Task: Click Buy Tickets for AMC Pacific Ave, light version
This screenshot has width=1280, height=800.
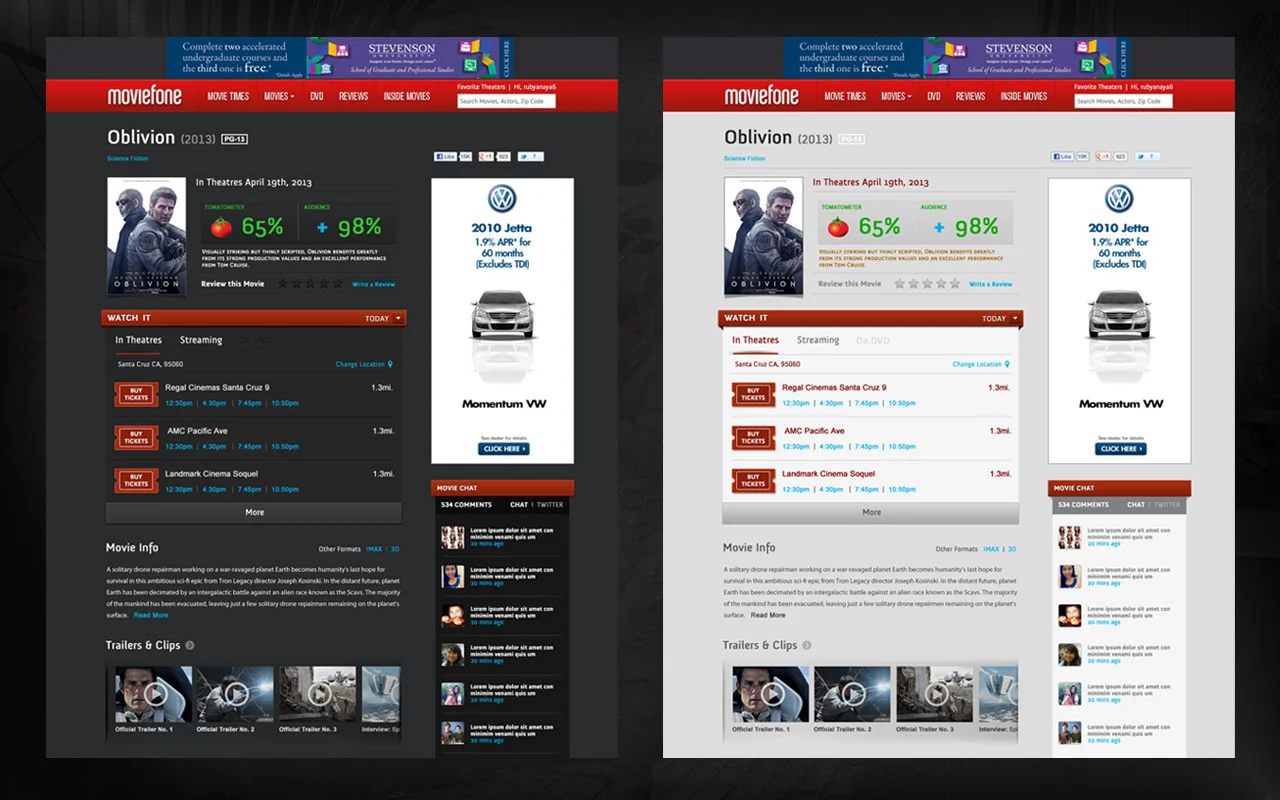Action: click(753, 438)
